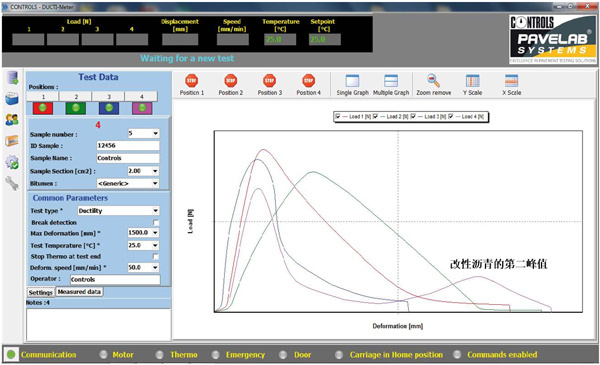Switch to Multiple Graph view
This screenshot has width=600, height=365.
(x=391, y=84)
